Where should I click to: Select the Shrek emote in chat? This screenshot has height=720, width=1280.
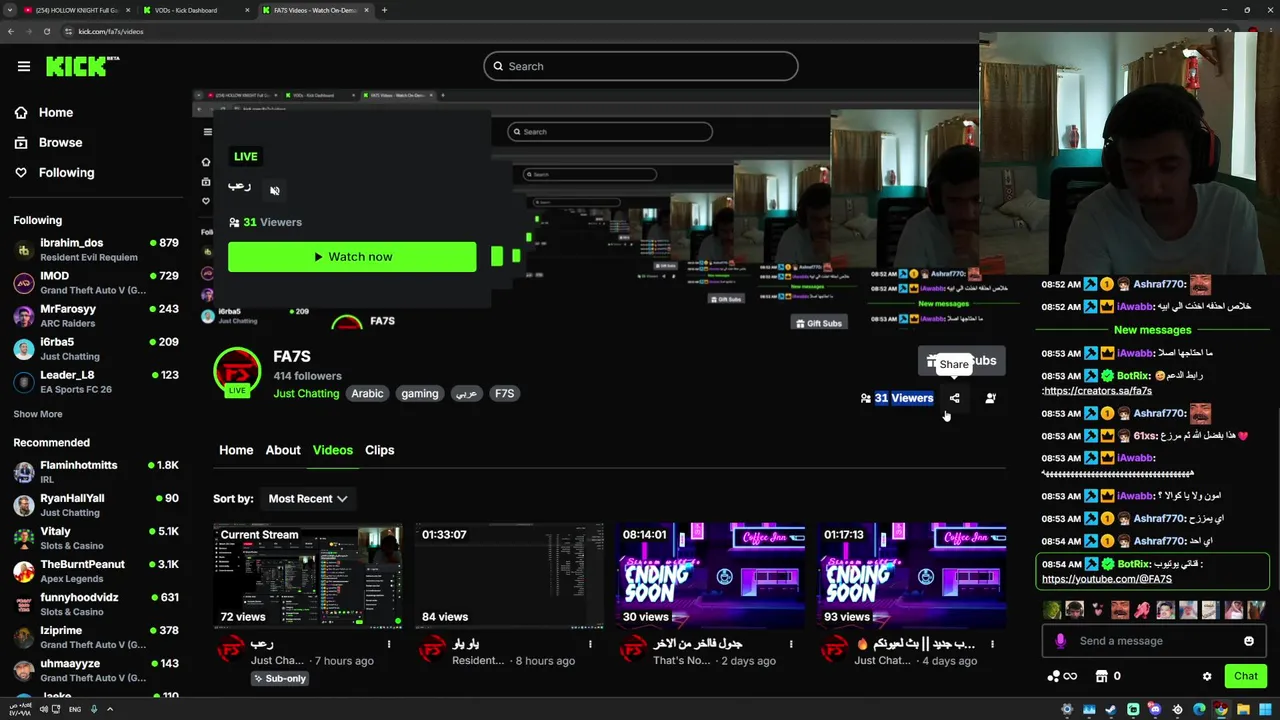pyautogui.click(x=1052, y=609)
